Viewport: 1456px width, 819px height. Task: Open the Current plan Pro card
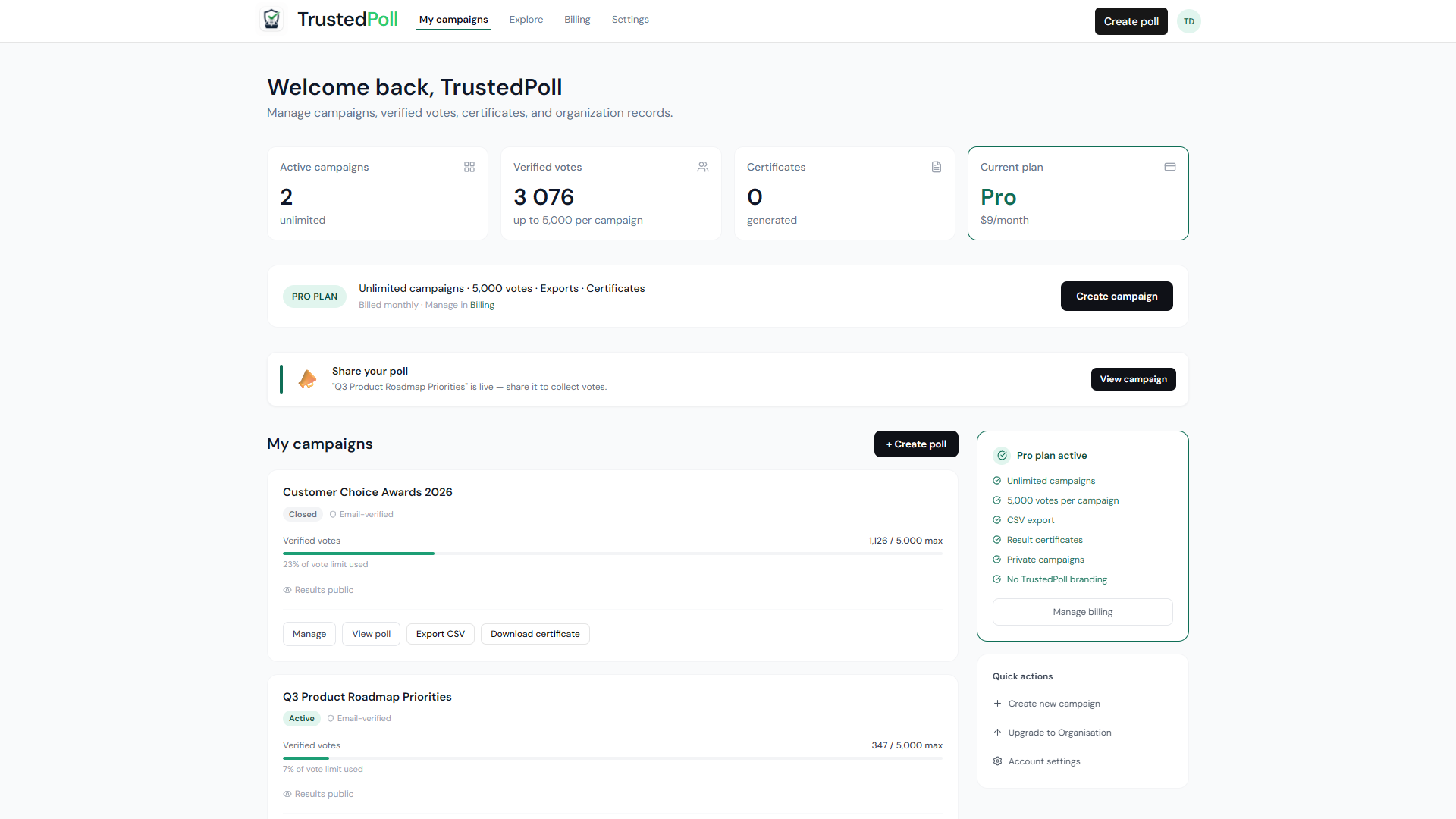click(x=1078, y=193)
